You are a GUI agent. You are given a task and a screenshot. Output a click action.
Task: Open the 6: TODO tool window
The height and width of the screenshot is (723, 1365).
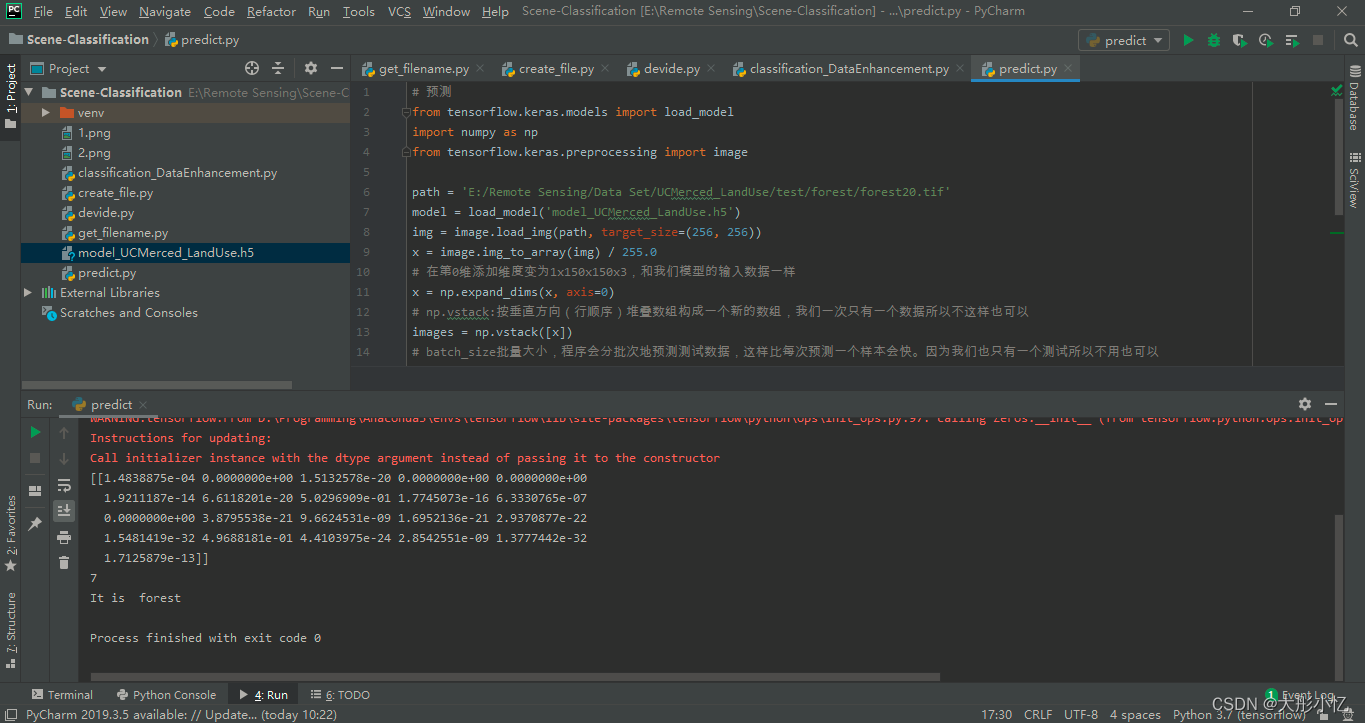pos(340,694)
